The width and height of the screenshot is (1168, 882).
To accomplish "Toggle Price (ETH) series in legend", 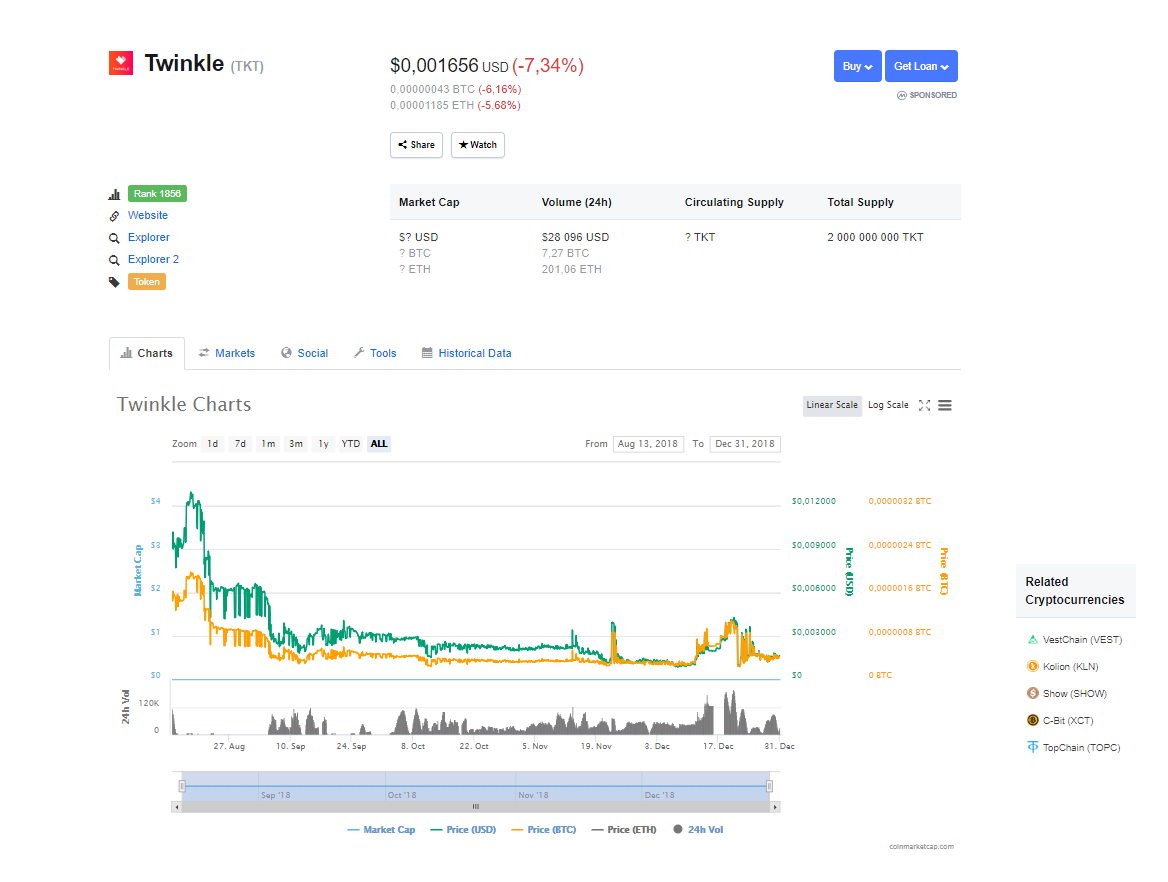I will (x=624, y=830).
